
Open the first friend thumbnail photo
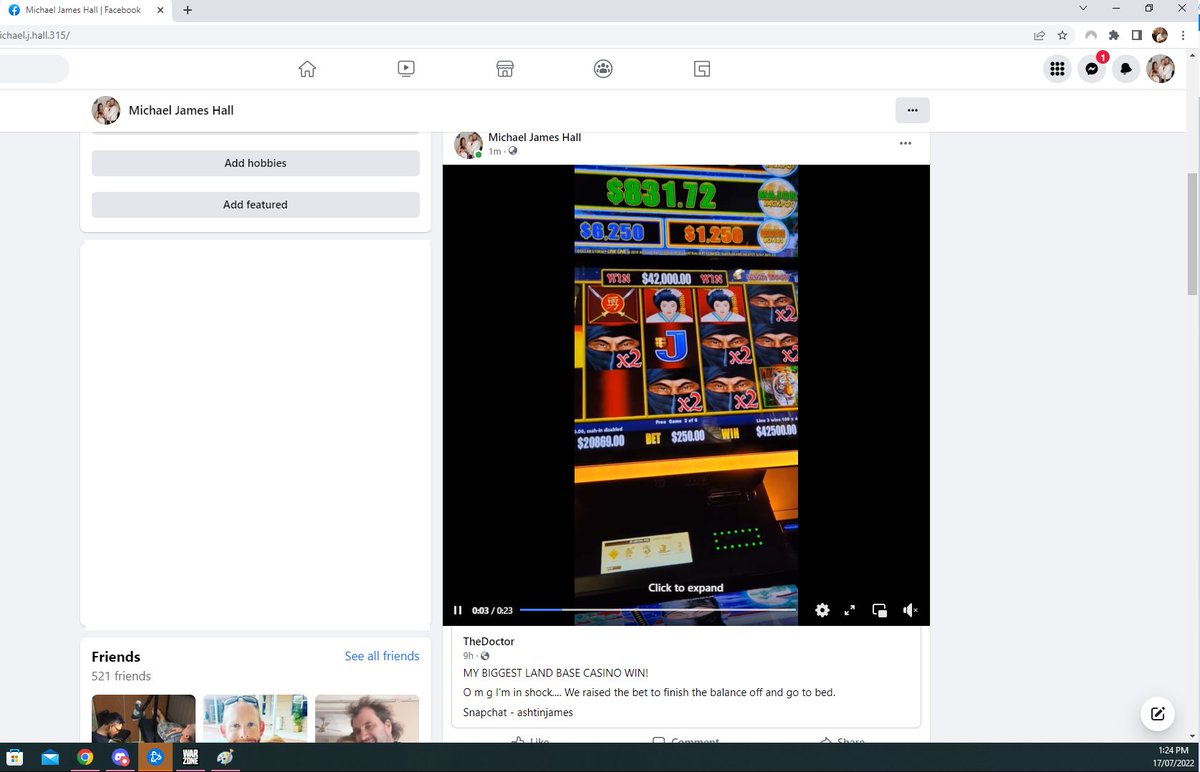(x=143, y=718)
